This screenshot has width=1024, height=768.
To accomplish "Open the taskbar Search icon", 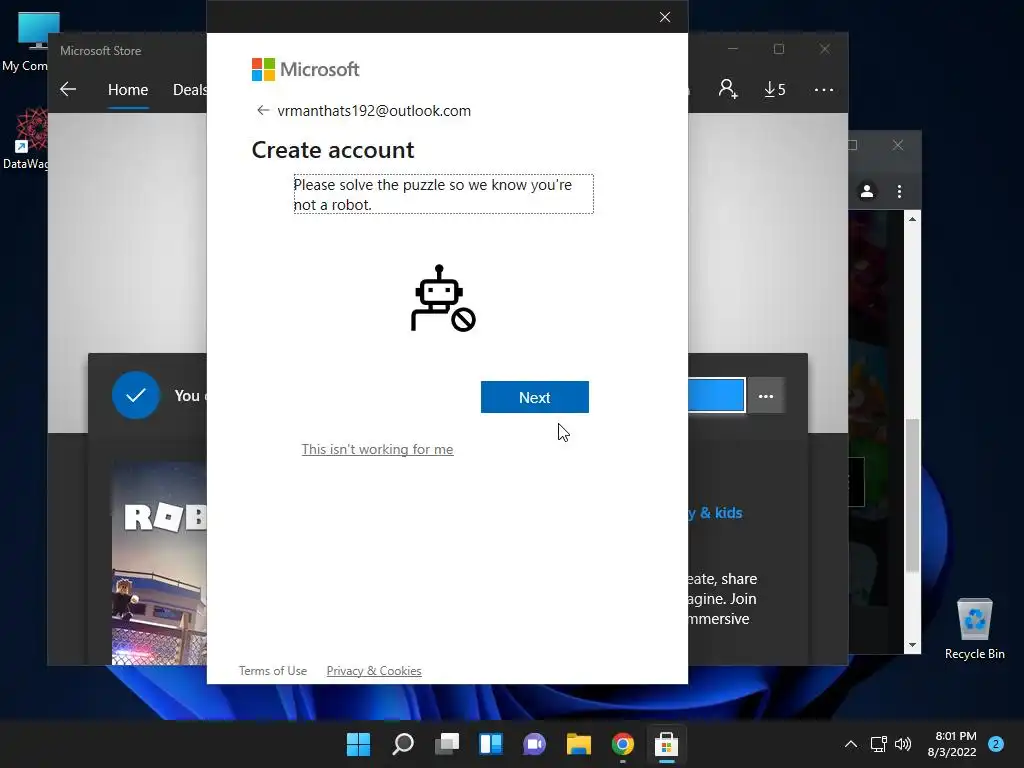I will click(x=402, y=744).
